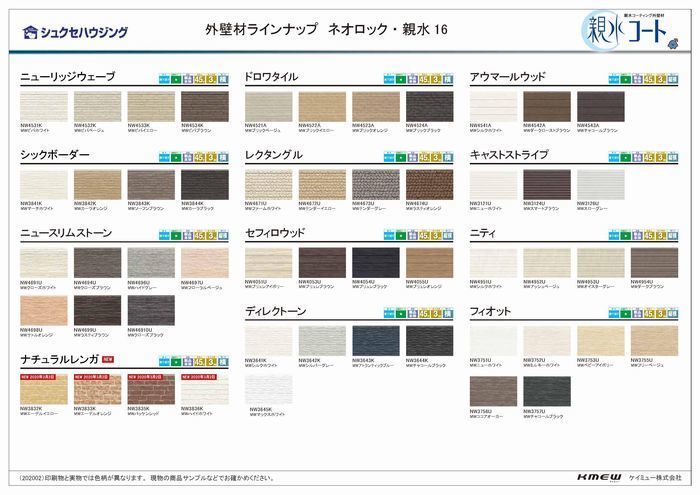Click the 45 badge in フィオット header
700x495 pixels.
[x=649, y=313]
